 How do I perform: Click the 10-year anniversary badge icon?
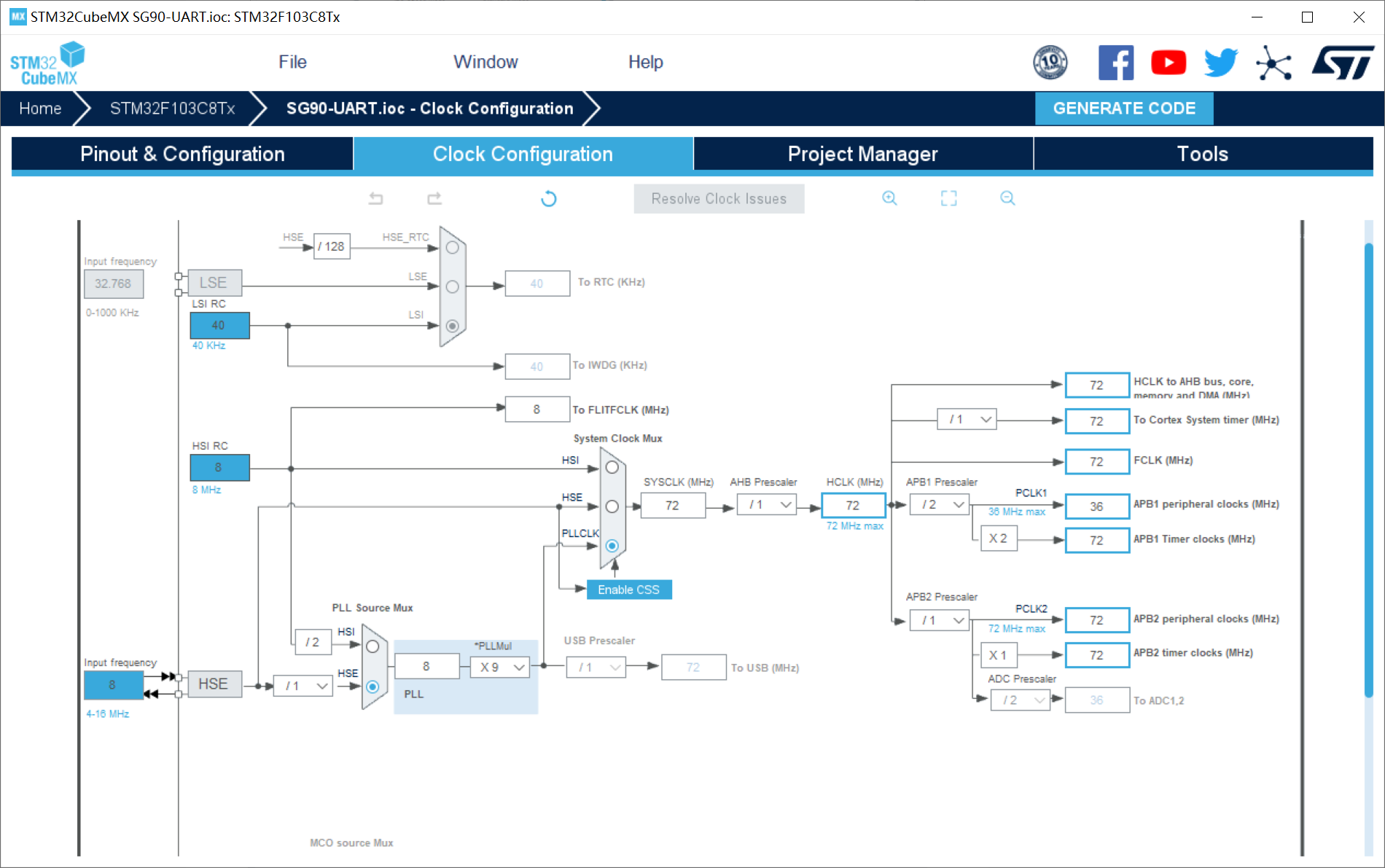coord(1050,63)
